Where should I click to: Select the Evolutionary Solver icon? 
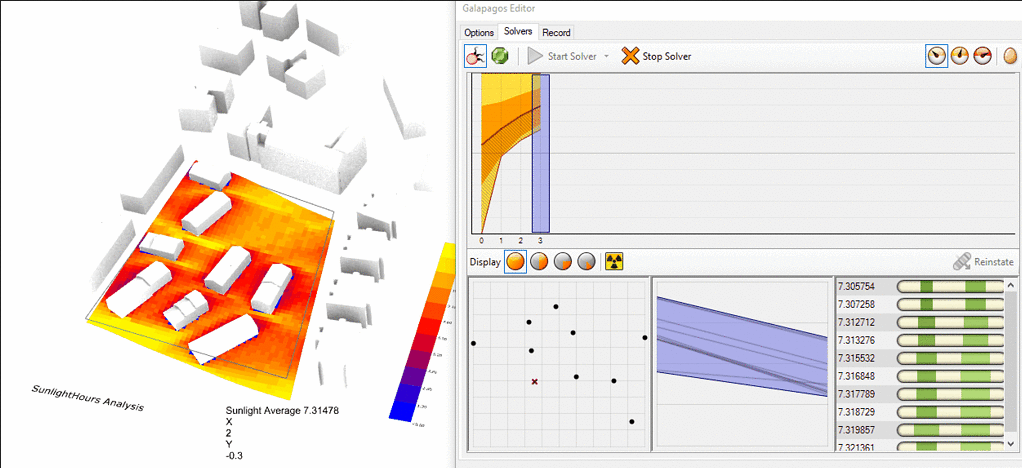point(476,56)
